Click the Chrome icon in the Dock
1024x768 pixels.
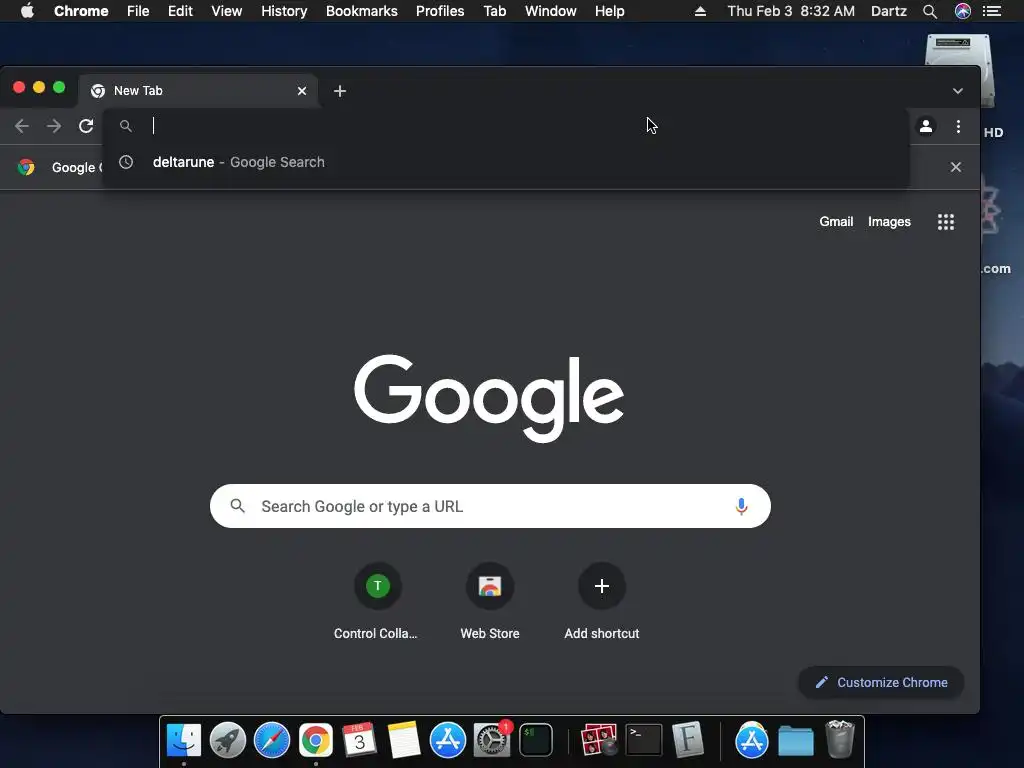coord(316,740)
